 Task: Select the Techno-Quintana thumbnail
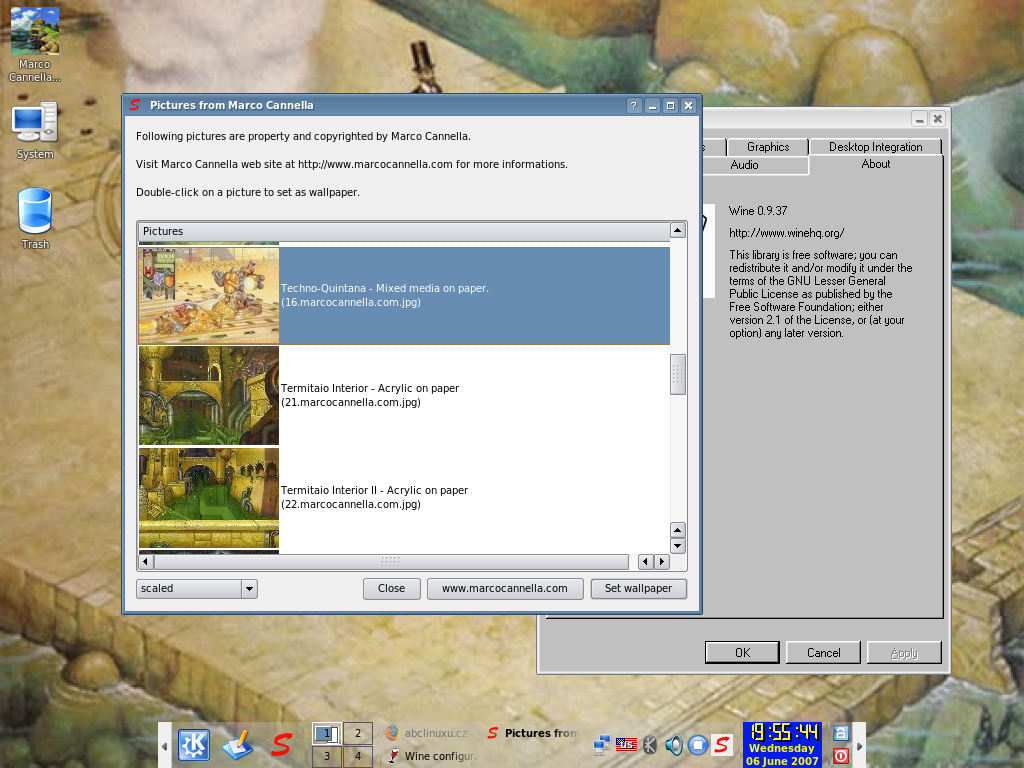click(x=209, y=295)
